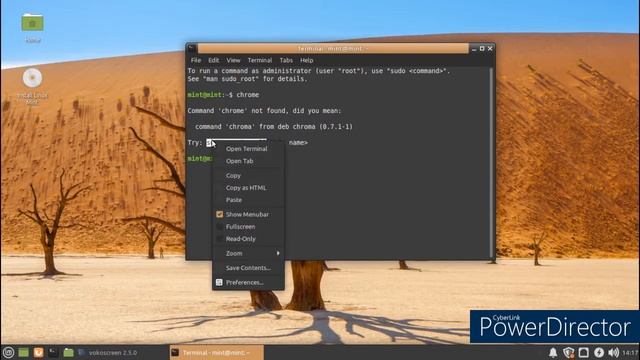Open the Linux Mint start menu
The height and width of the screenshot is (360, 640).
coord(8,352)
